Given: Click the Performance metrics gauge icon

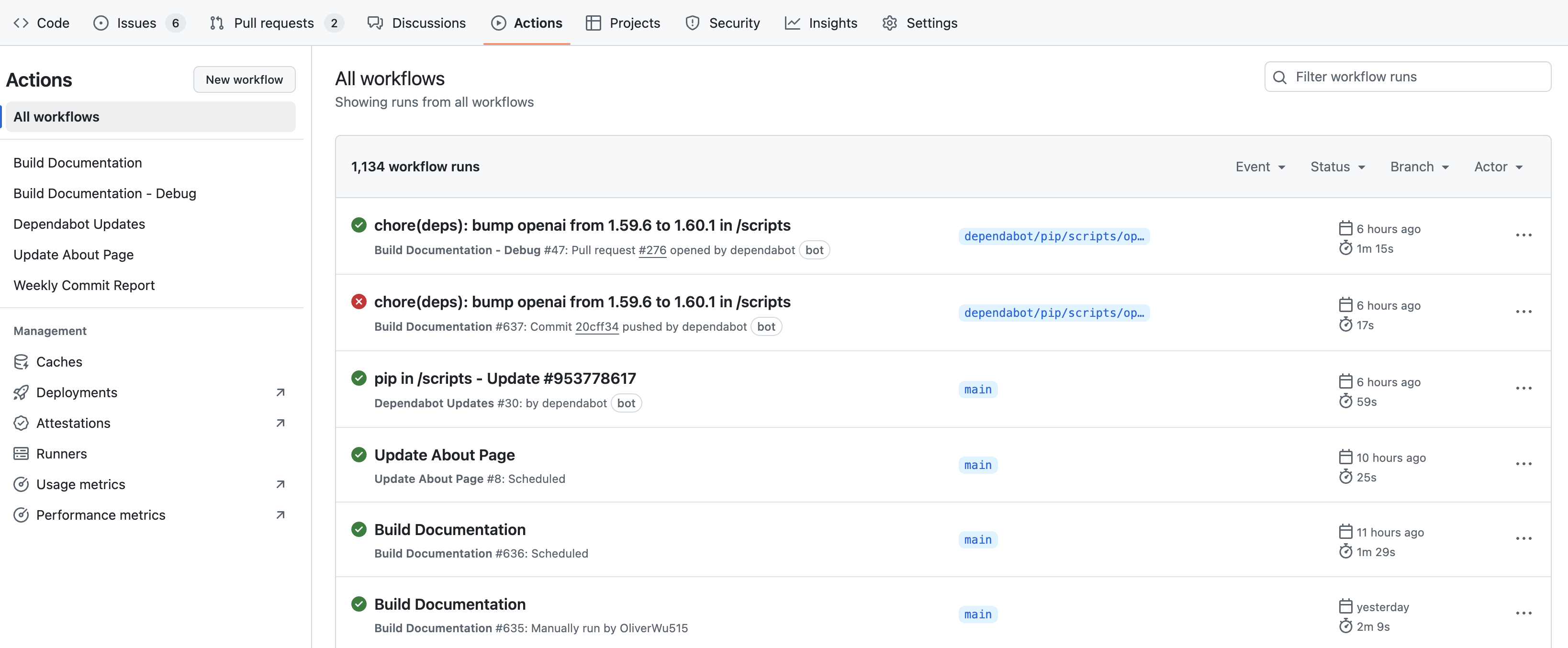Looking at the screenshot, I should (22, 515).
